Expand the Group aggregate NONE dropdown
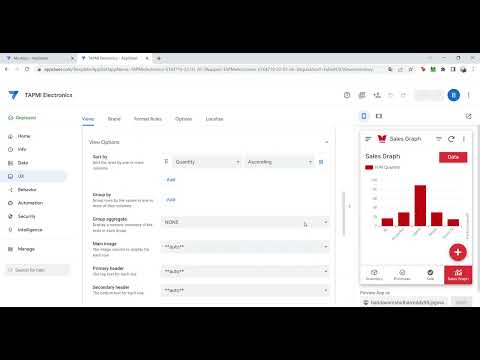Screen dimensions: 480x360 click(x=245, y=222)
